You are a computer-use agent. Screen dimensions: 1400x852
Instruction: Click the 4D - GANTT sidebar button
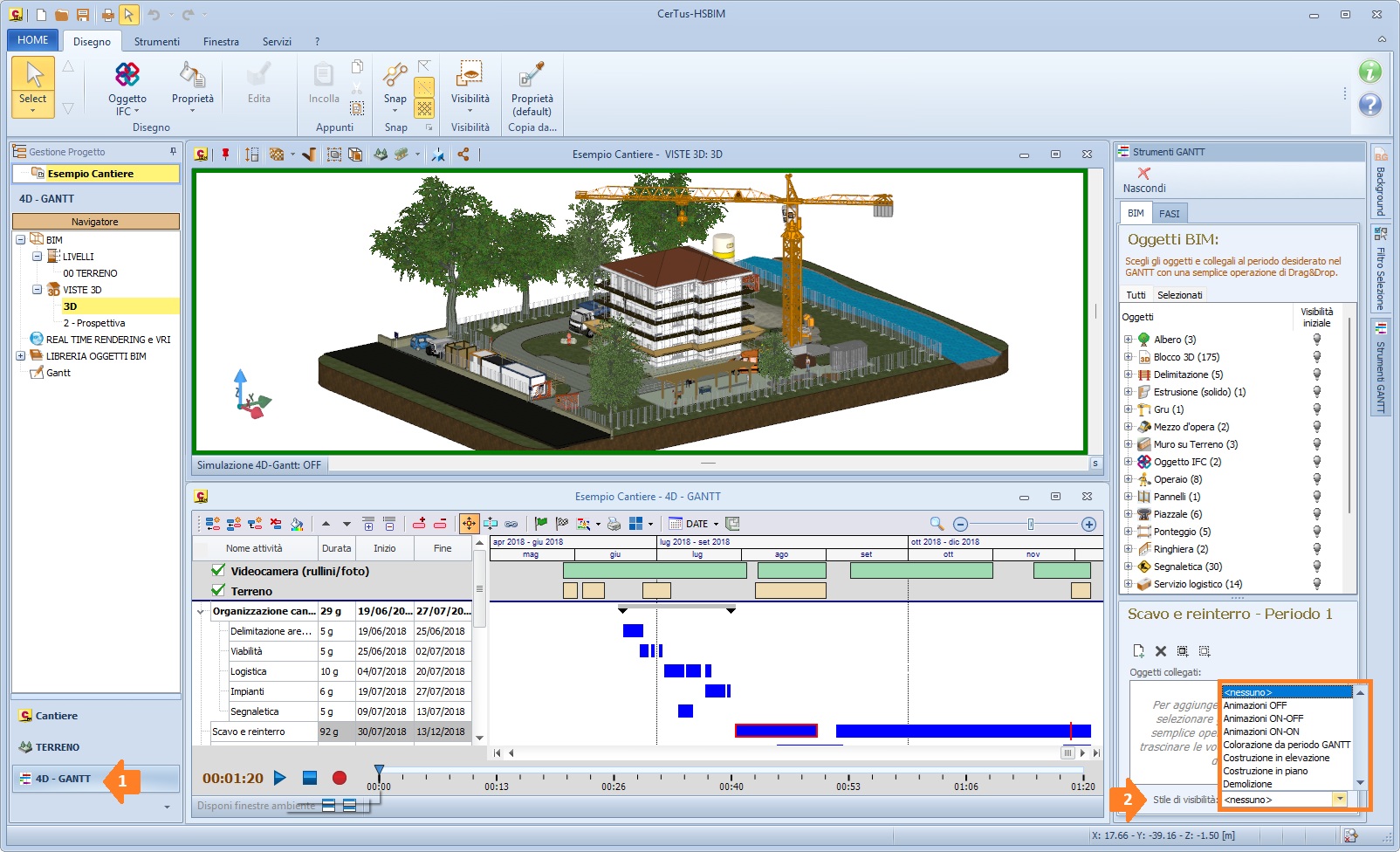click(62, 779)
